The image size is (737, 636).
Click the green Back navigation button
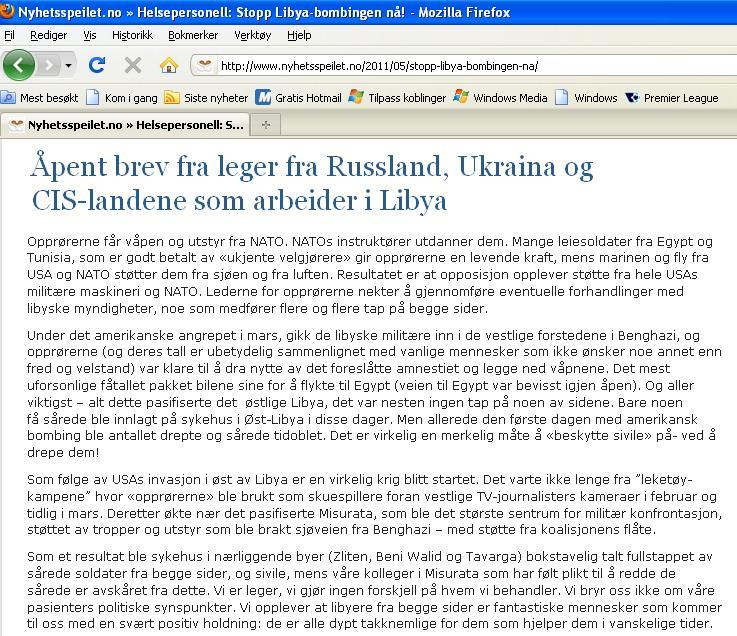tap(19, 65)
